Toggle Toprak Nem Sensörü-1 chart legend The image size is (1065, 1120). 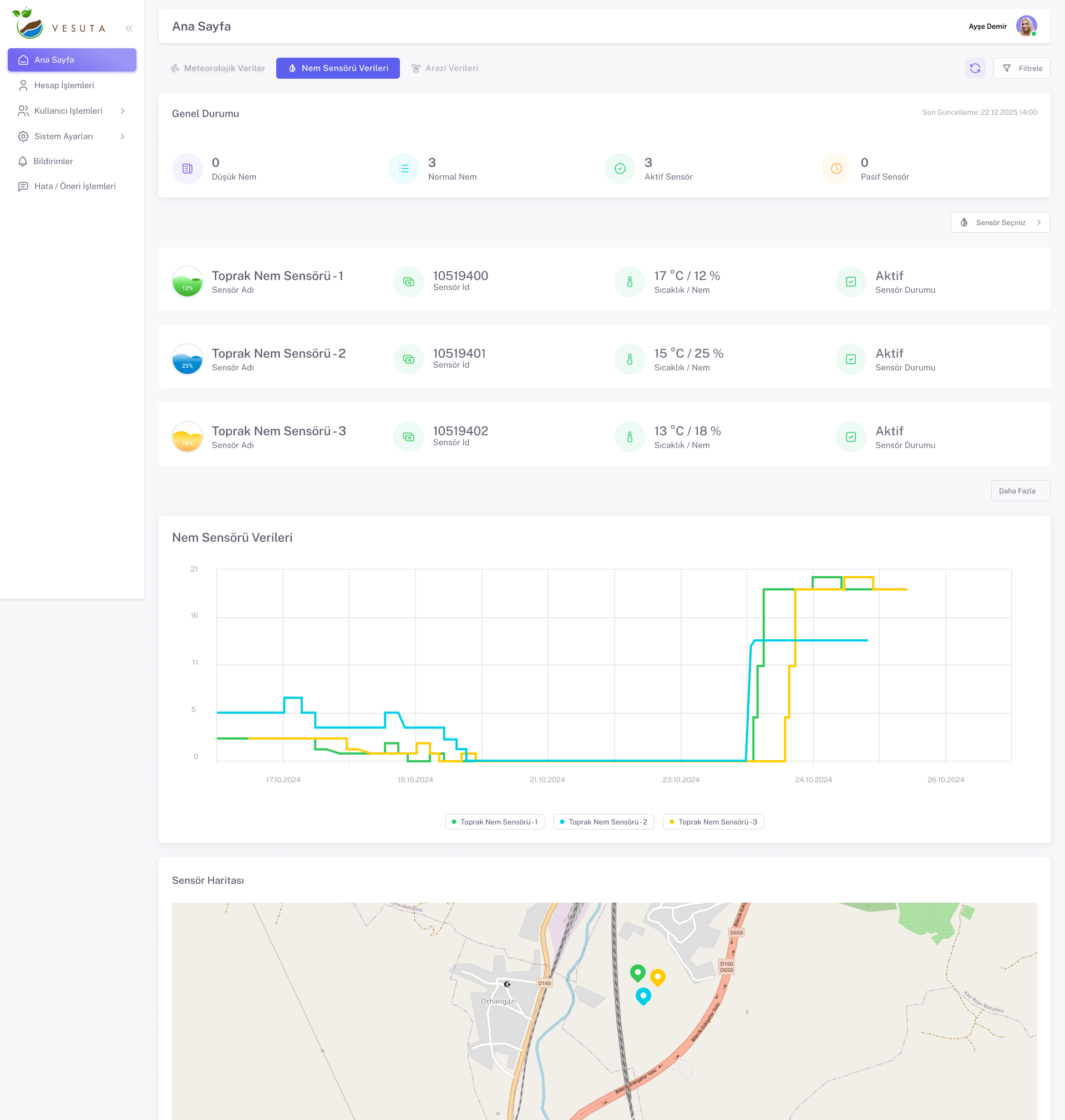pyautogui.click(x=494, y=822)
